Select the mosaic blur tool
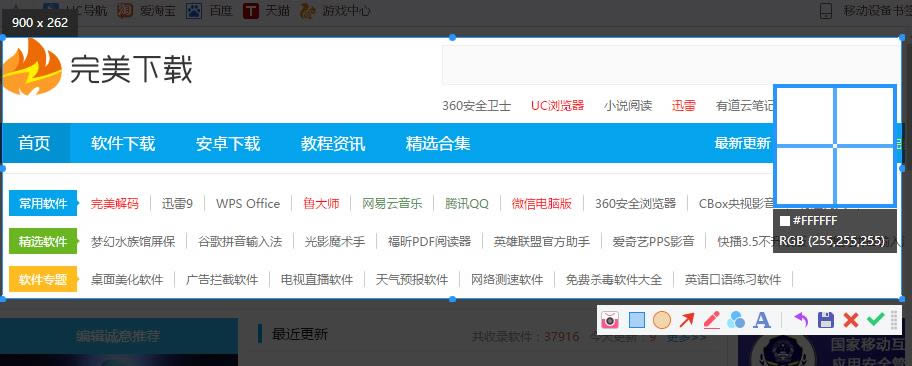Viewport: 912px width, 366px height. [736, 319]
